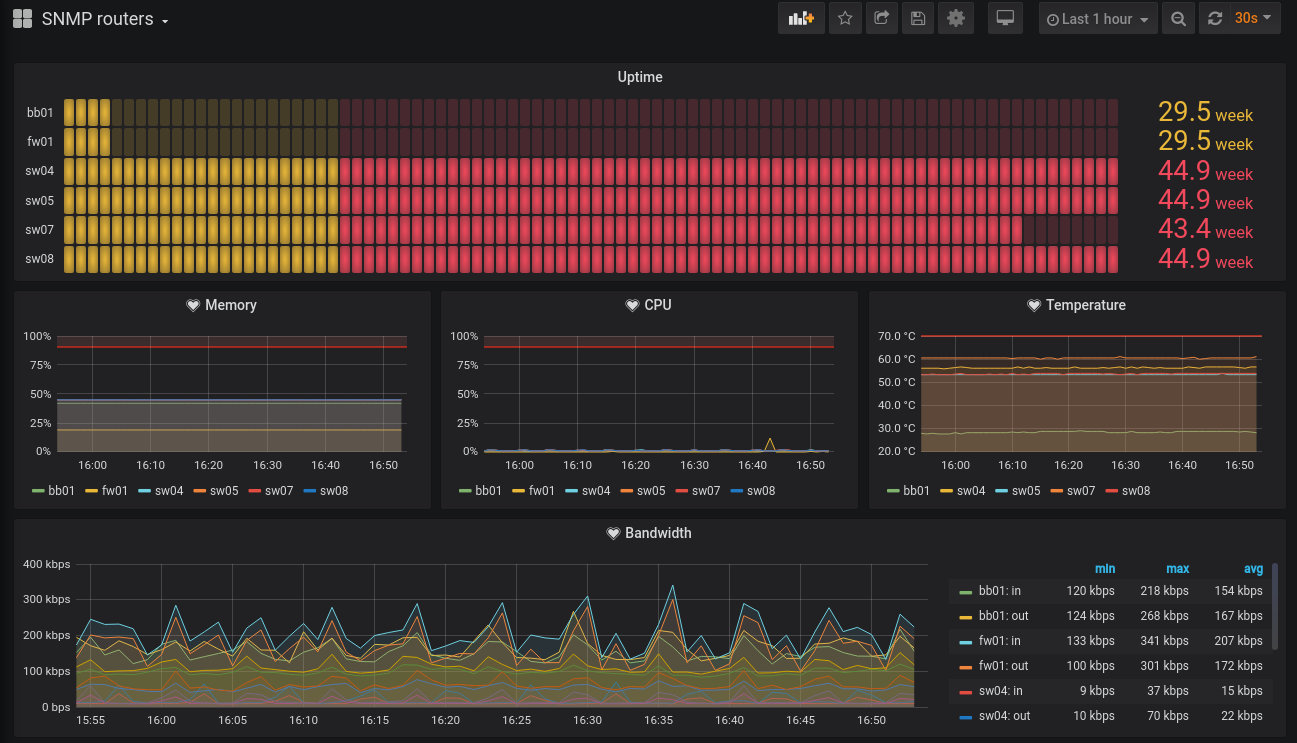Click the sw04 row label in Uptime

(x=40, y=171)
